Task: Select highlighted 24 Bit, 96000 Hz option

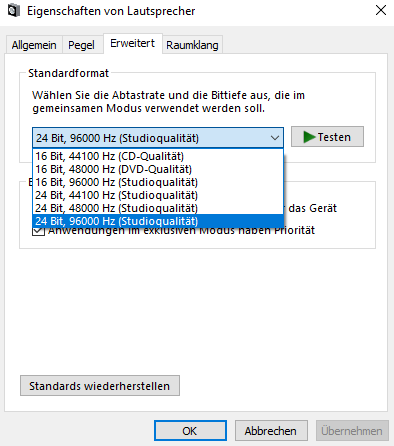Action: point(158,221)
